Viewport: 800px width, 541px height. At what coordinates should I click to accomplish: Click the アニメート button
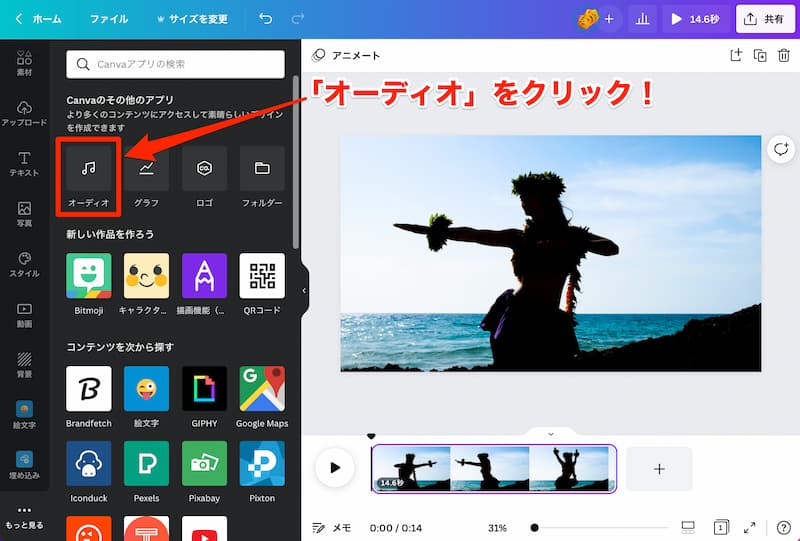pyautogui.click(x=346, y=56)
